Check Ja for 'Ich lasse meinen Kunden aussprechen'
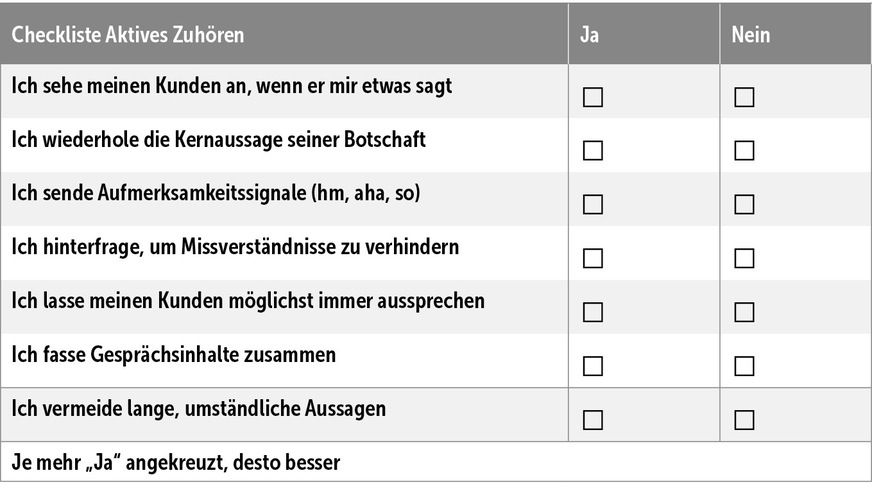Image resolution: width=872 pixels, height=491 pixels. pos(593,312)
